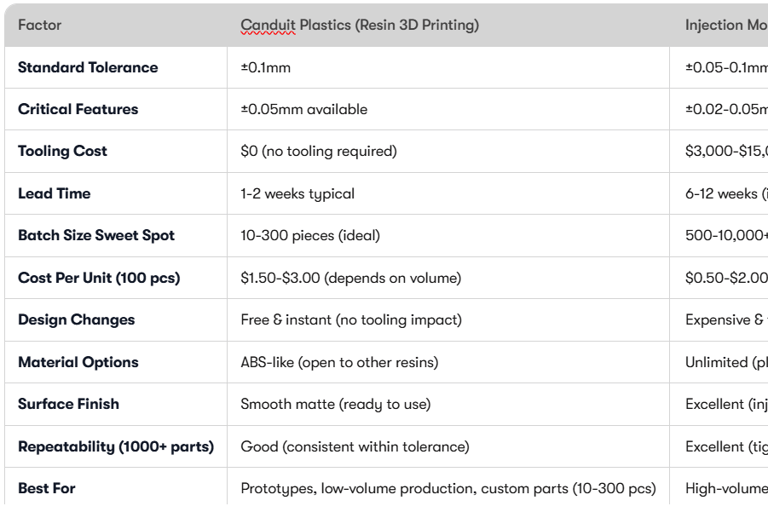This screenshot has width=768, height=512.
Task: Click the "Batch Size Sweet Spot" label
Action: [x=96, y=236]
